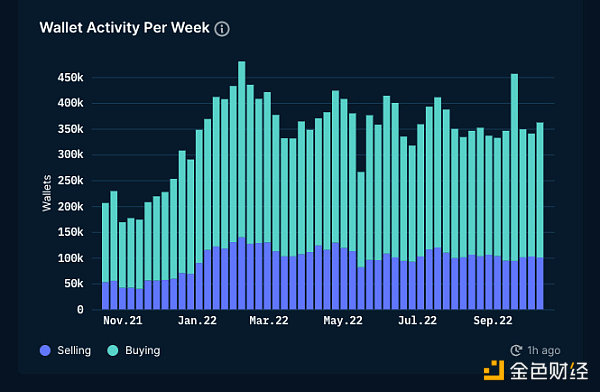Click the '1h ago' update timestamp
Viewport: 600px width, 392px height.
point(544,350)
